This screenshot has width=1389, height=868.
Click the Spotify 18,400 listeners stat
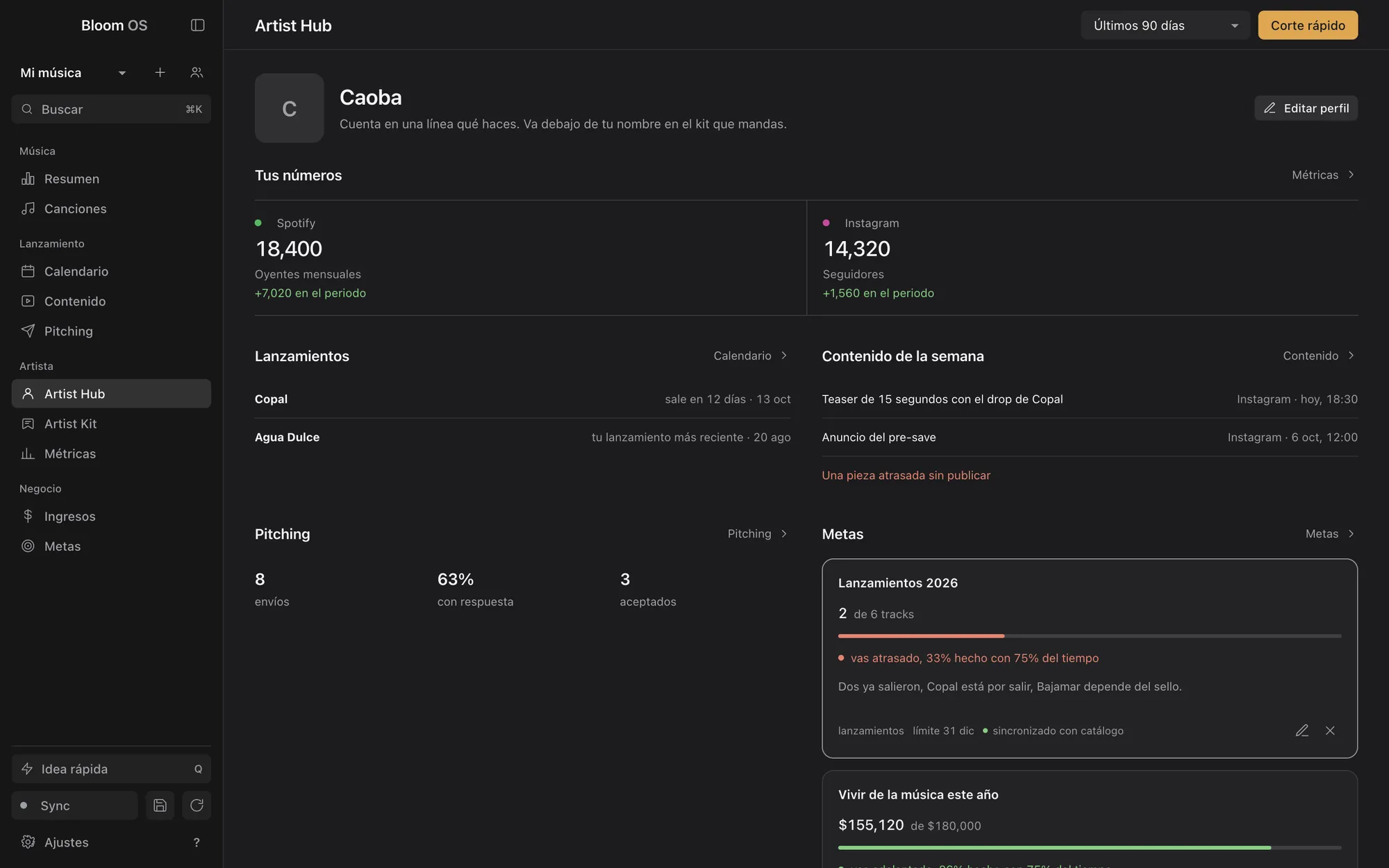tap(530, 258)
